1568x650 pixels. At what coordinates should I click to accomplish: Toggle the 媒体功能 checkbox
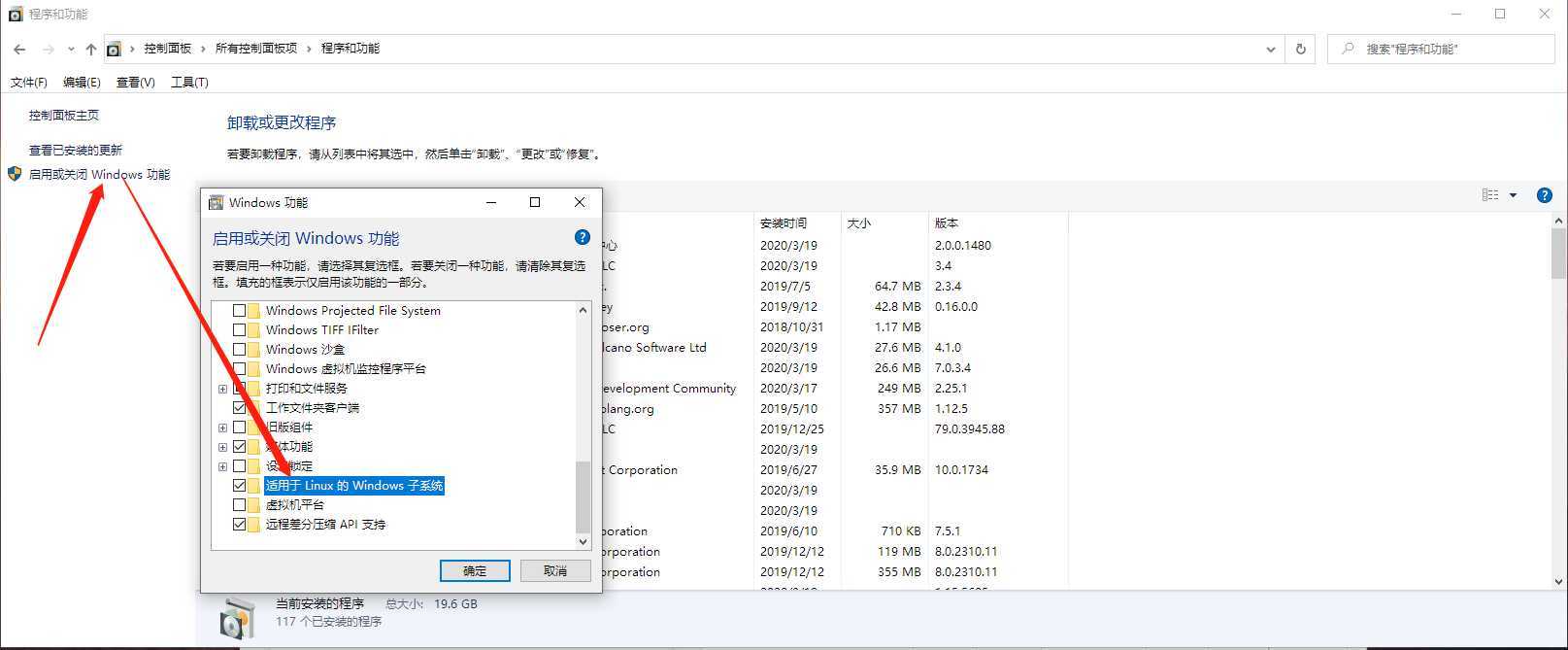239,447
